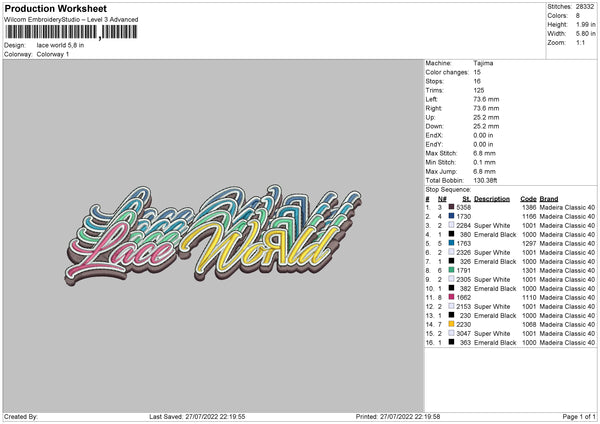
Task: Click the "Code" column header
Action: click(x=528, y=199)
